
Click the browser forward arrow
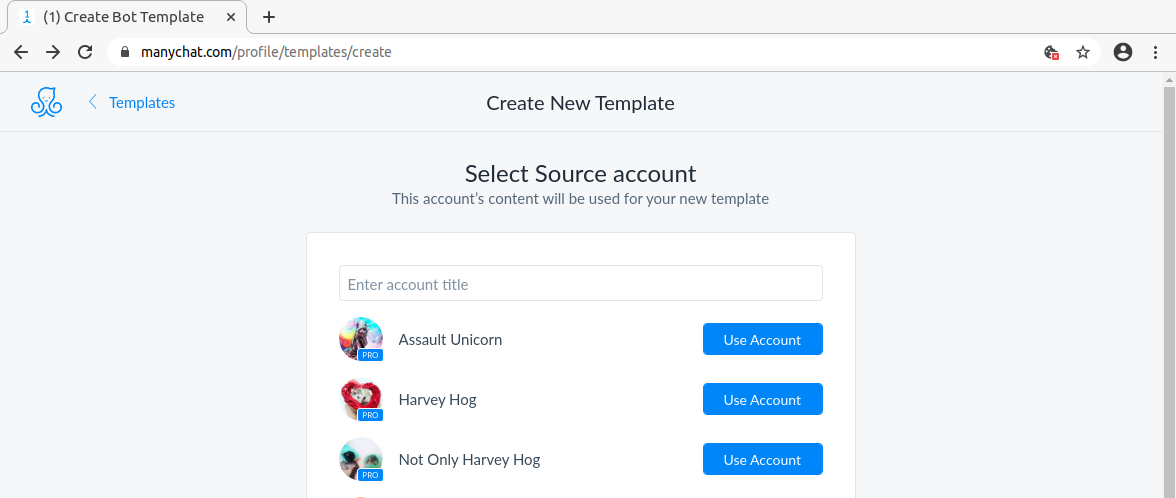coord(52,52)
